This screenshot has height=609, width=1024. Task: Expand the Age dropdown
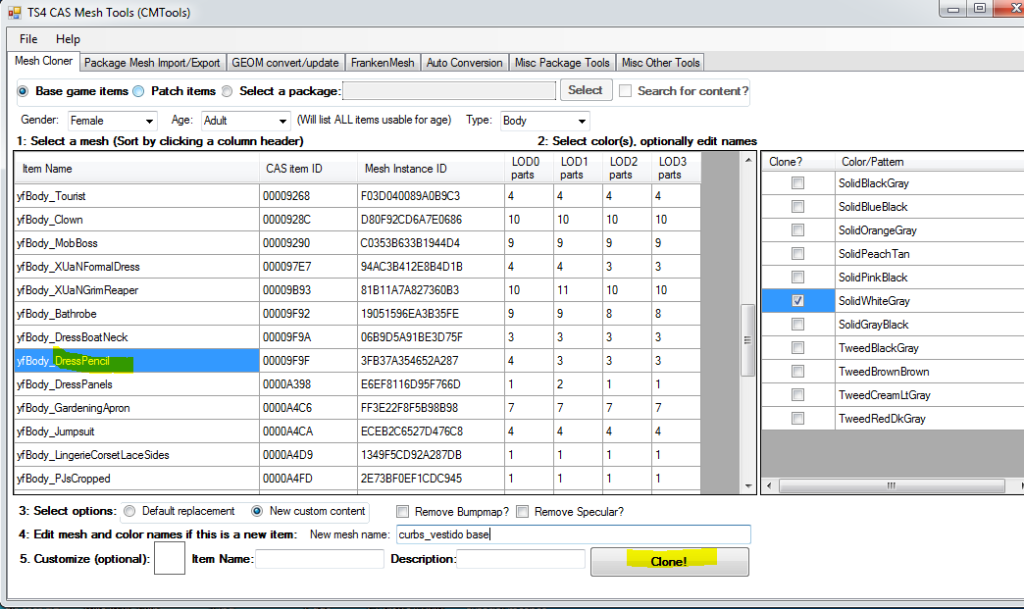[281, 121]
